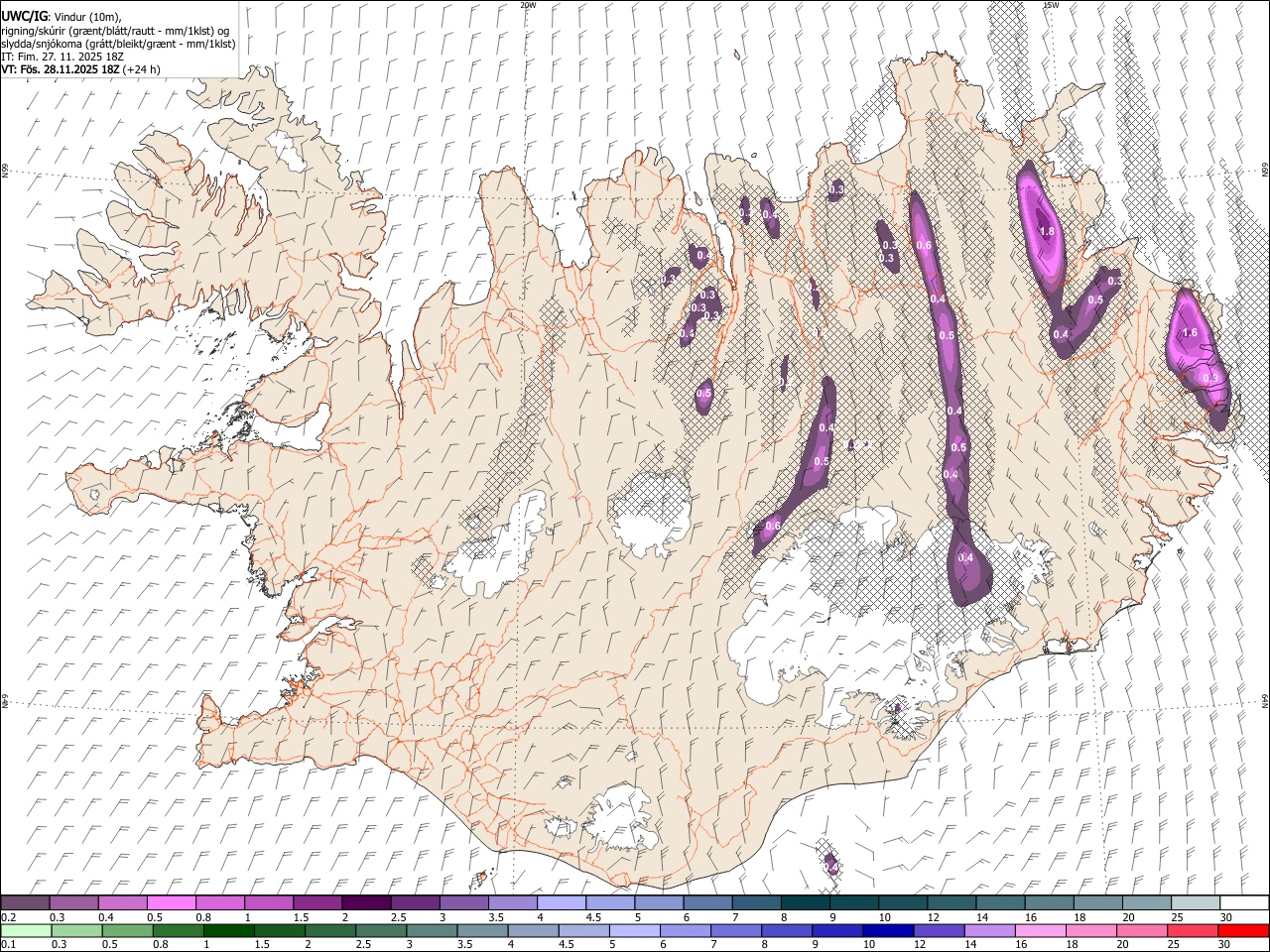Image resolution: width=1270 pixels, height=952 pixels.
Task: Click the "VT: Fös. 28.11.2025 18Z (+24 h)" line
Action: 80,69
